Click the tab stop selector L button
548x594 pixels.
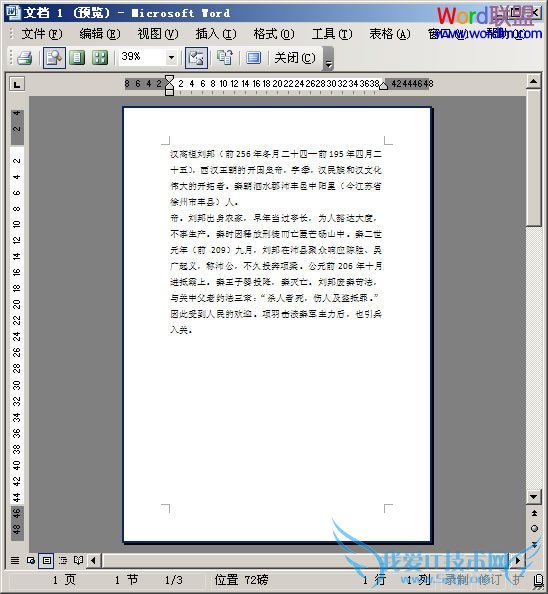point(17,84)
